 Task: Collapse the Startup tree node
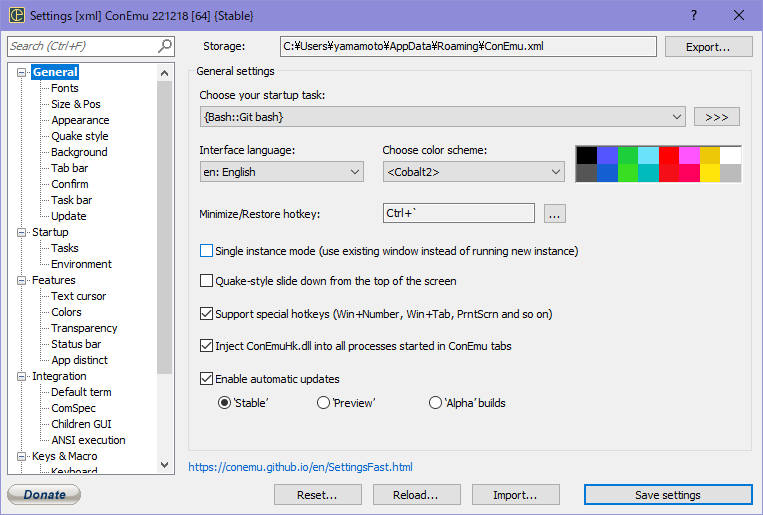(21, 232)
